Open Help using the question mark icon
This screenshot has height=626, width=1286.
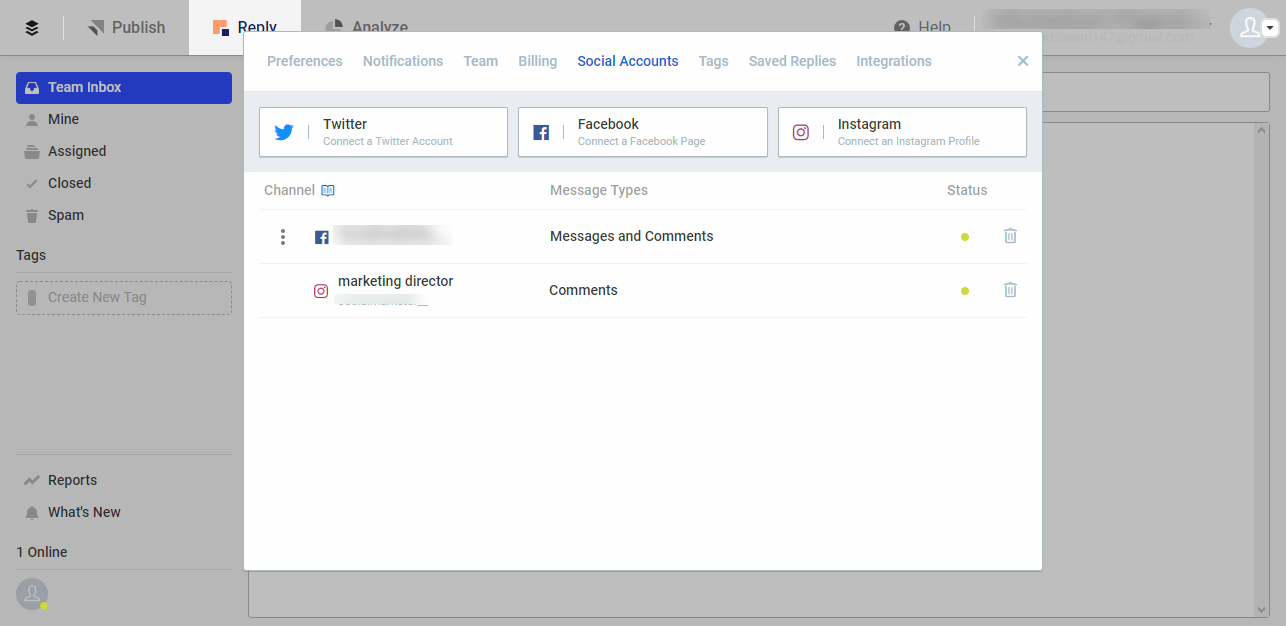(x=903, y=27)
